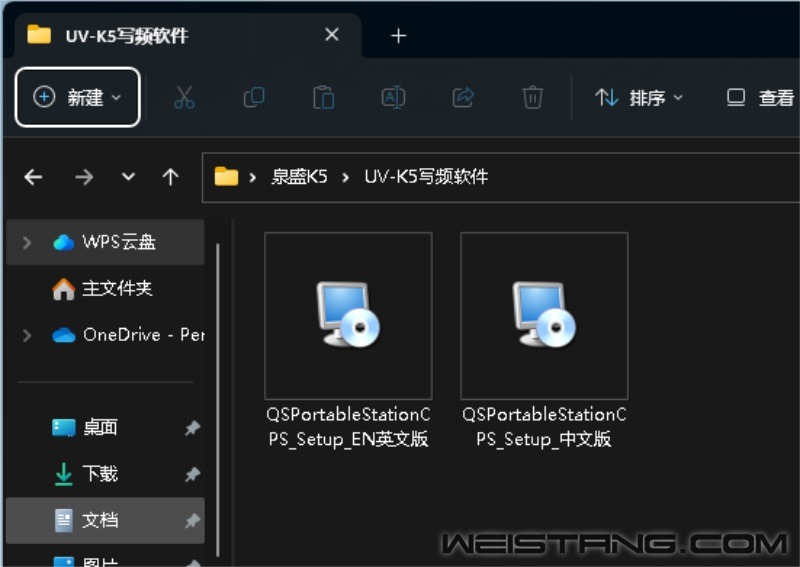
Task: Click the navigation pane scrollbar
Action: (x=218, y=400)
